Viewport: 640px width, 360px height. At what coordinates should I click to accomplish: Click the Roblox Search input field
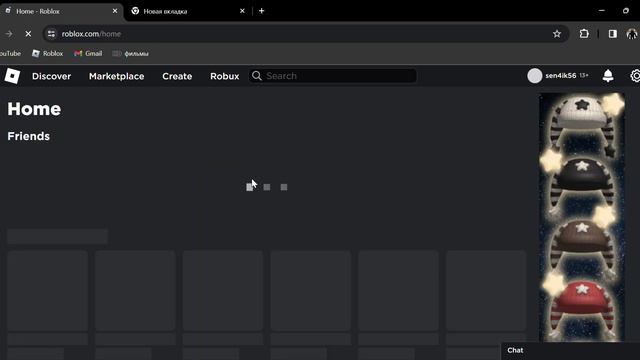point(333,76)
